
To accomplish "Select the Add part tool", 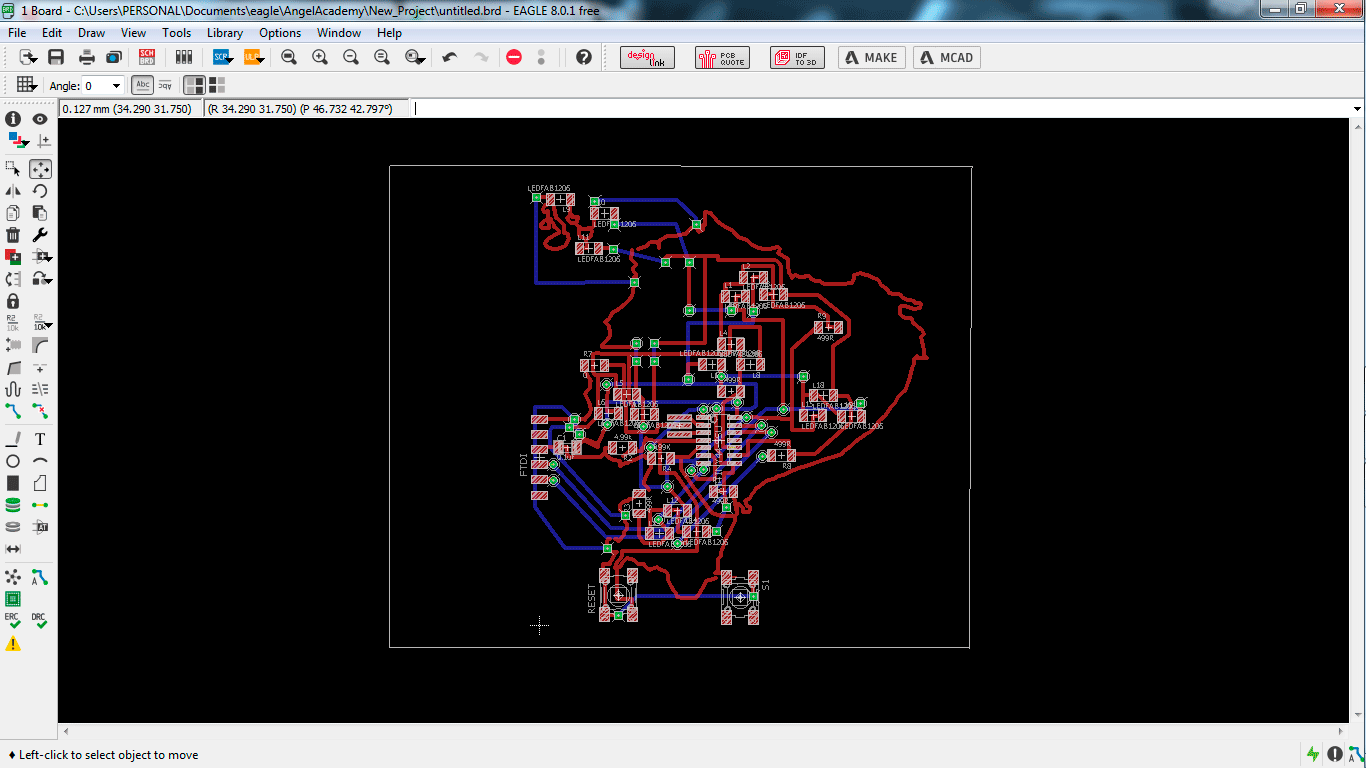I will [13, 257].
